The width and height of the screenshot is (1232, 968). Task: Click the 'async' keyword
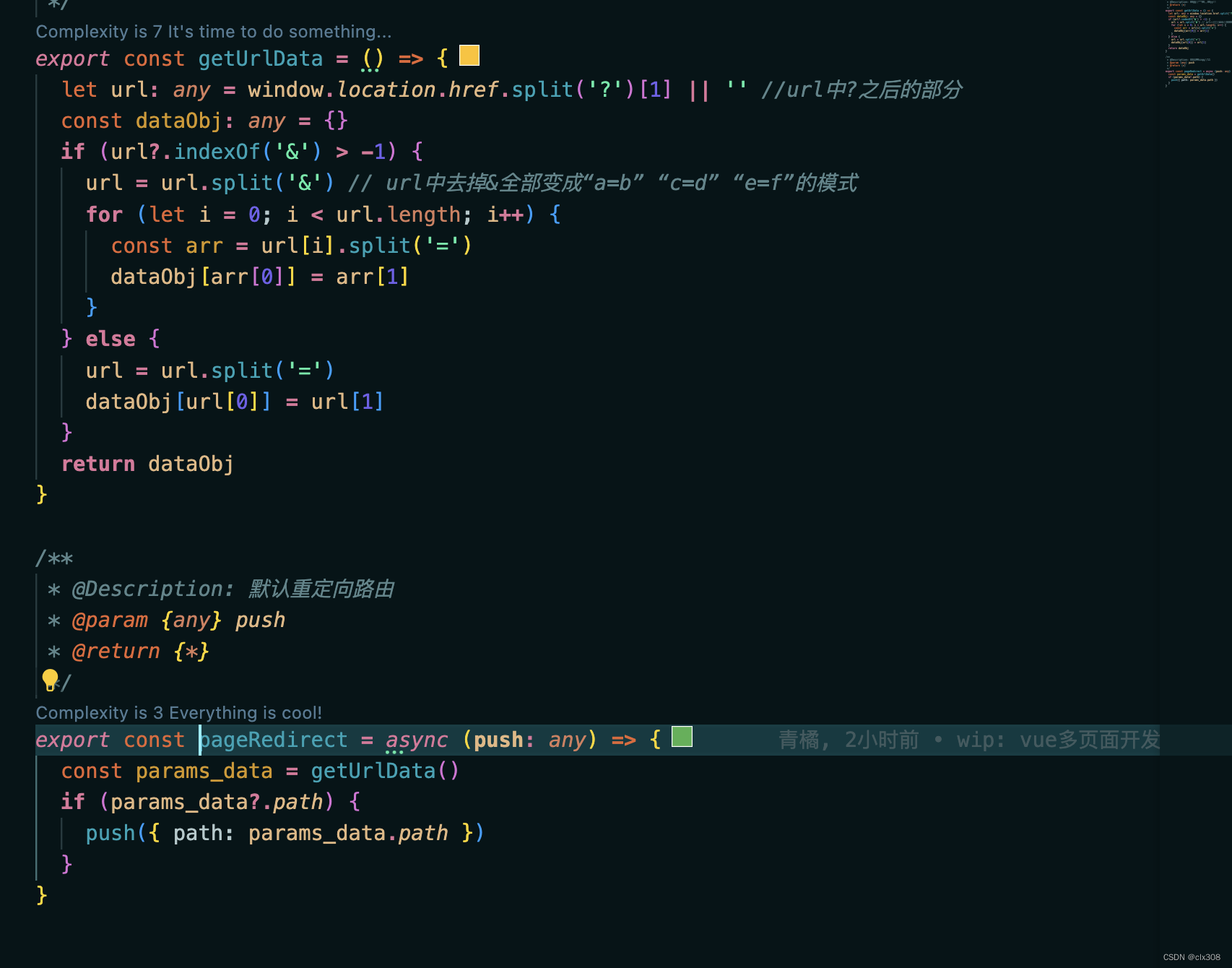(417, 740)
